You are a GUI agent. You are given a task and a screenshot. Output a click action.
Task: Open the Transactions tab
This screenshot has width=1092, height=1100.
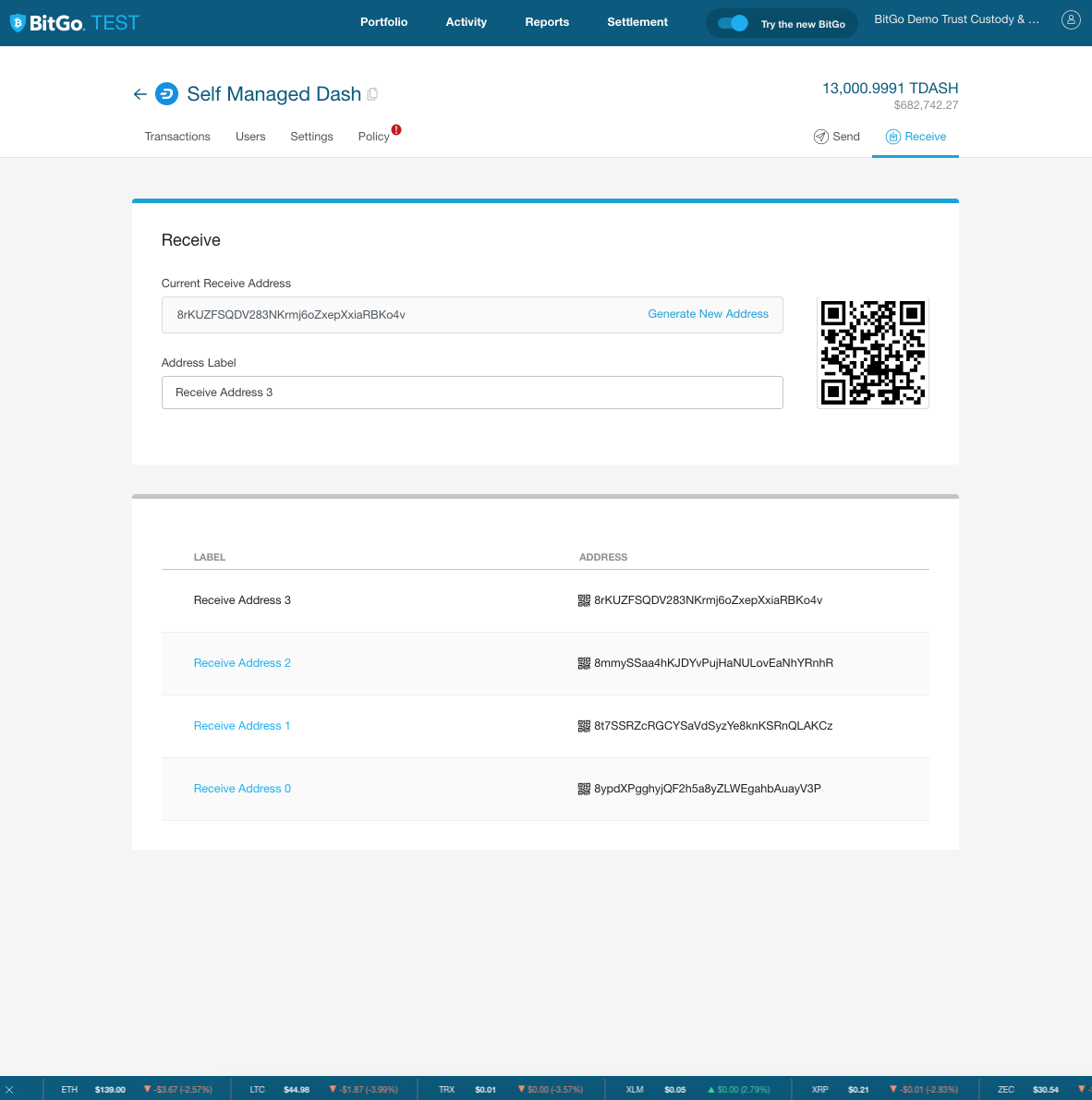[x=177, y=137]
